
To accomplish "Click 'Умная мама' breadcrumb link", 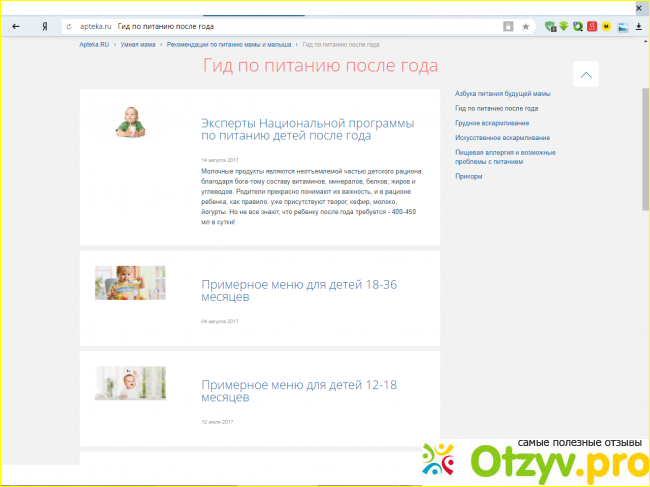I will (x=140, y=45).
